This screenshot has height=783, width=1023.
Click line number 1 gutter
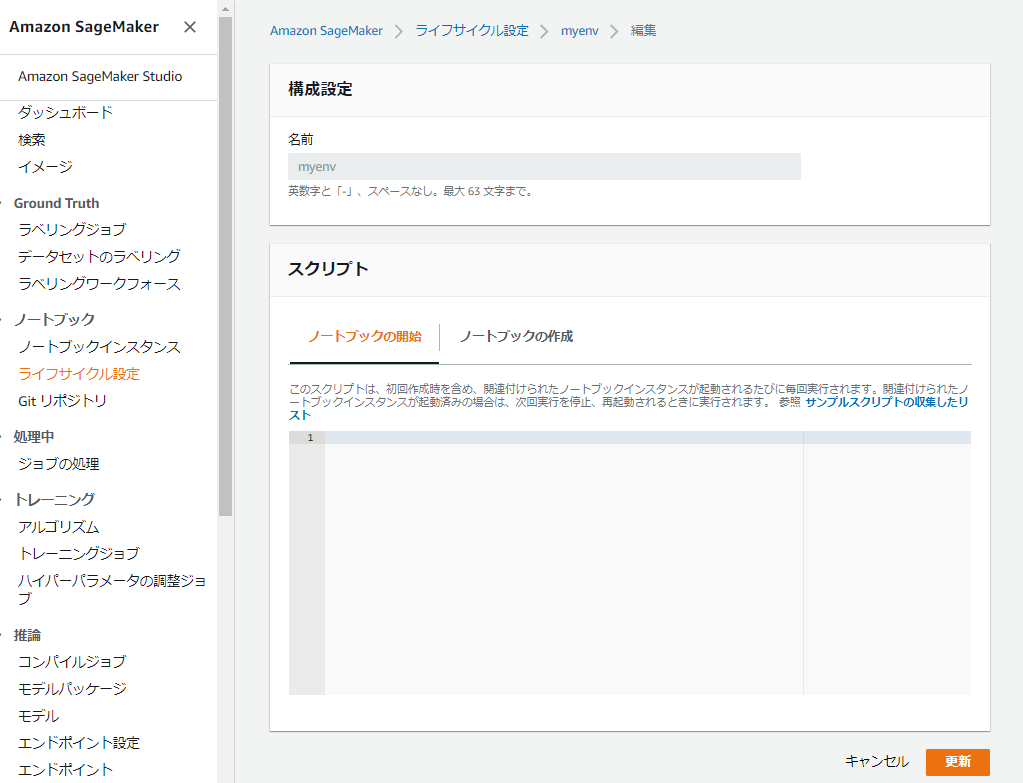307,437
